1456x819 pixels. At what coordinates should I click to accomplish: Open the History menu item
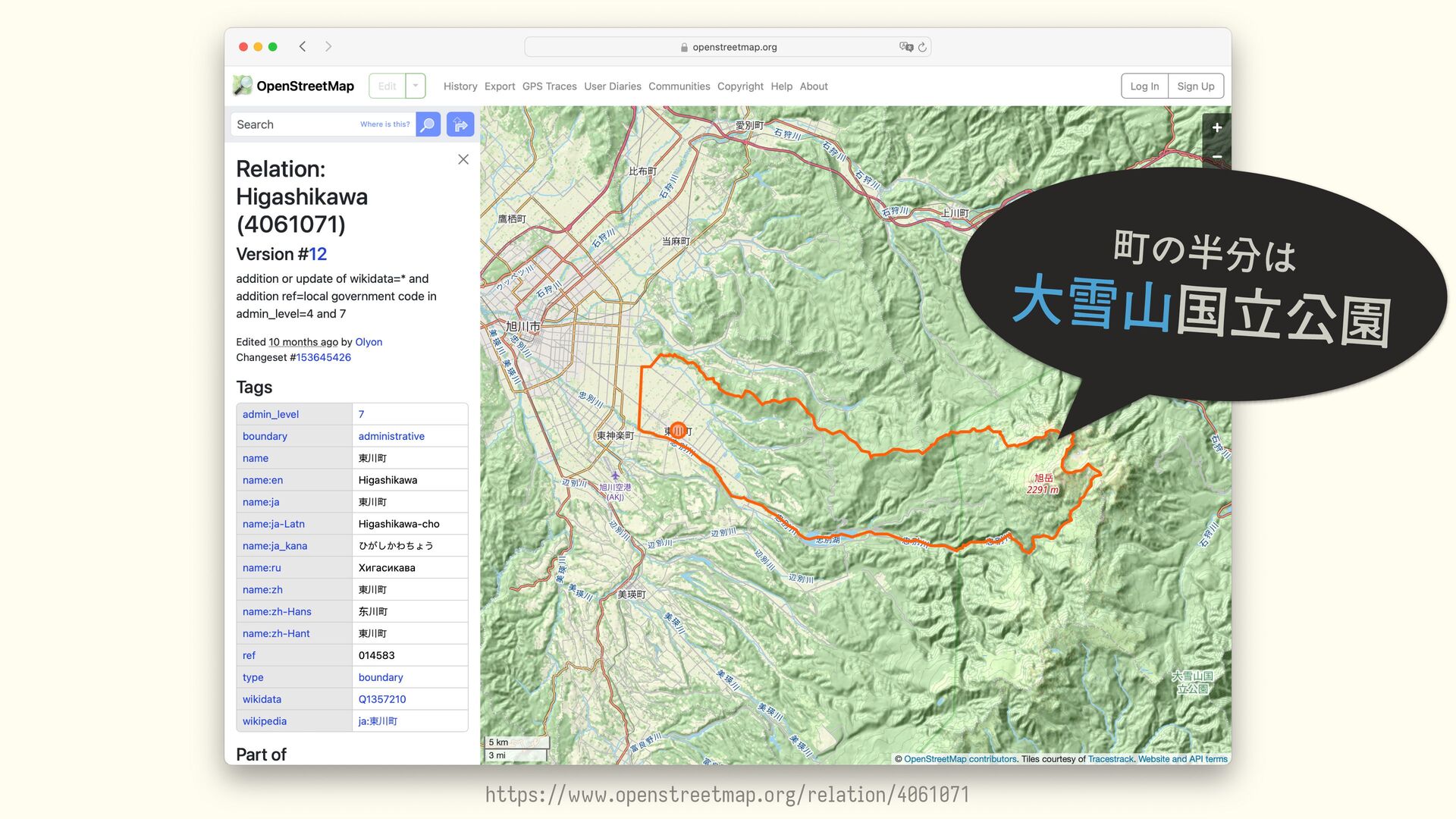pyautogui.click(x=460, y=86)
